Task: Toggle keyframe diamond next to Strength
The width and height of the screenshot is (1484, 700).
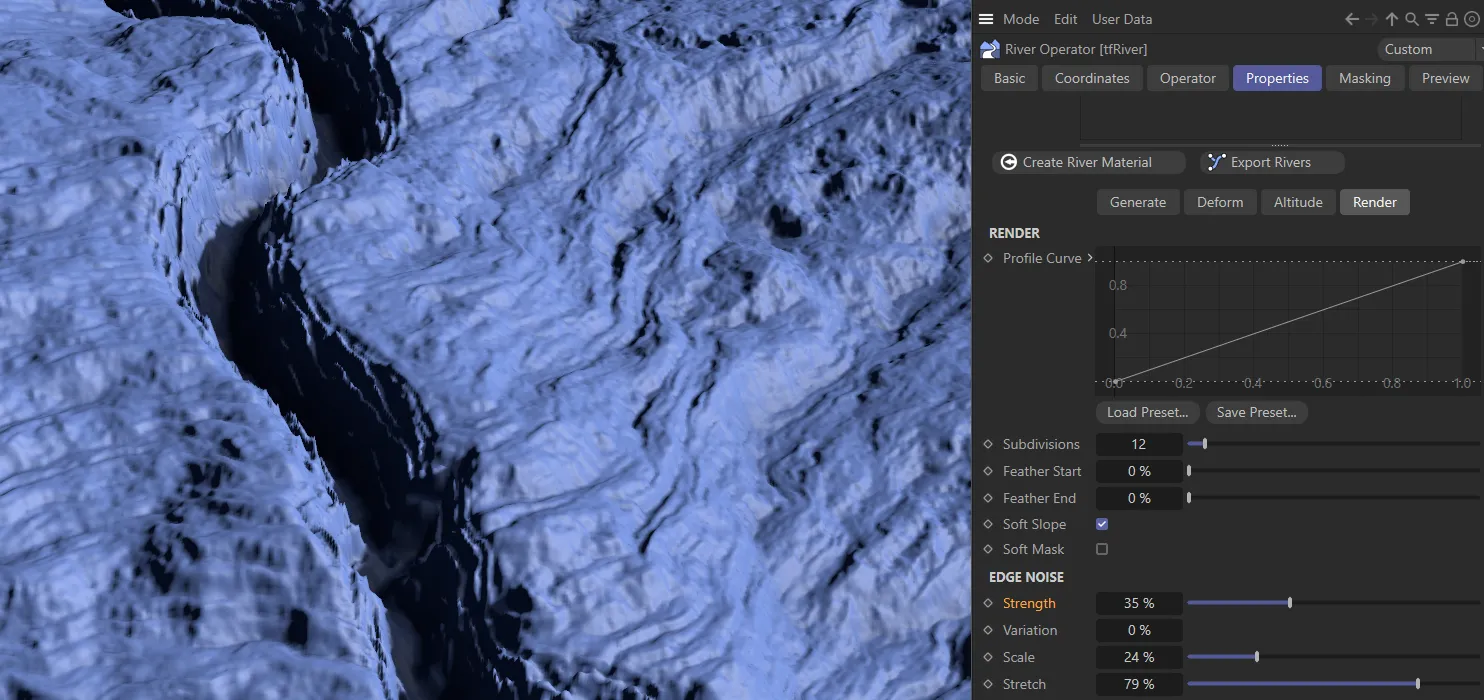Action: 988,603
